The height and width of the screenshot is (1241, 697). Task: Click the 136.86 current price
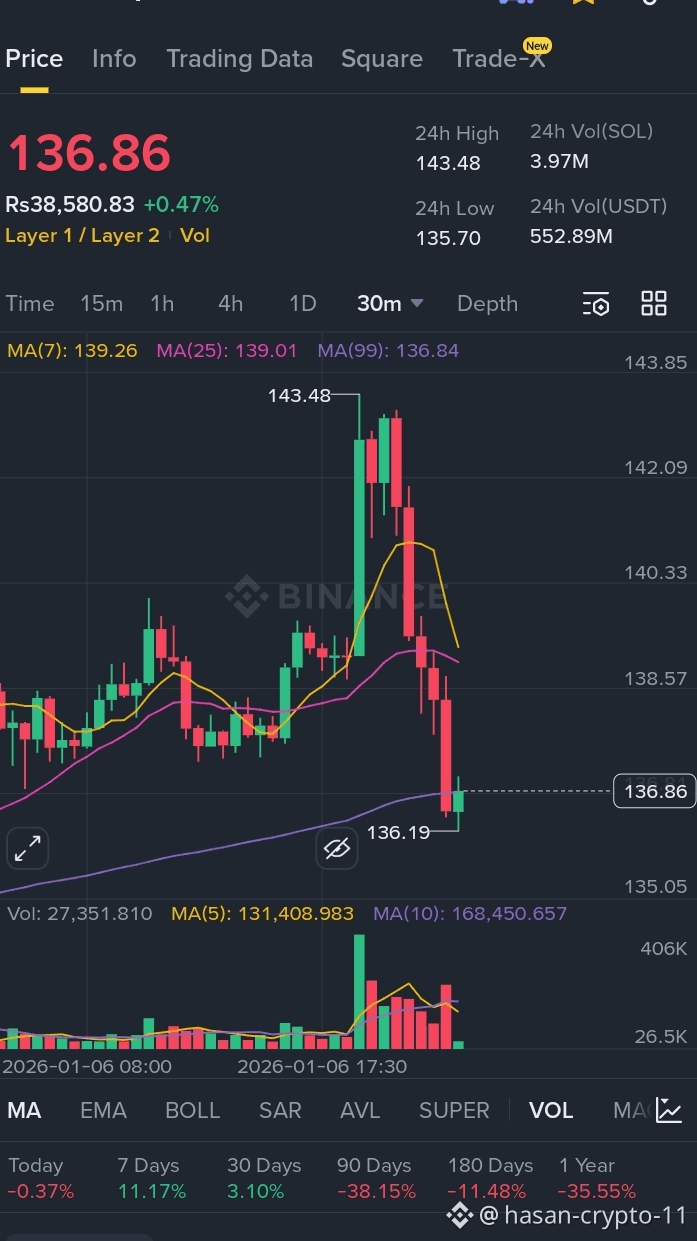tap(89, 154)
